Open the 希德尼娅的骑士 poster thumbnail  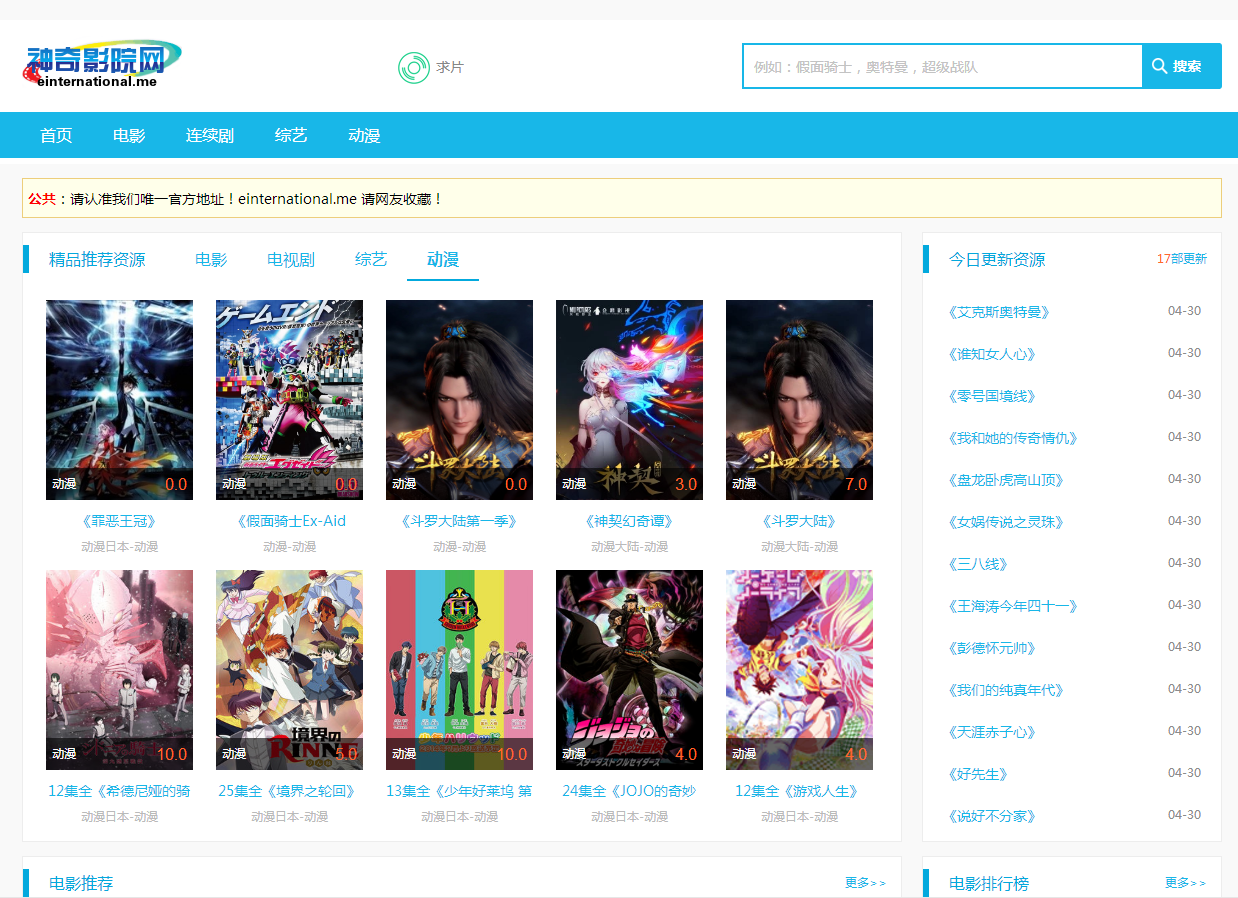(x=119, y=670)
